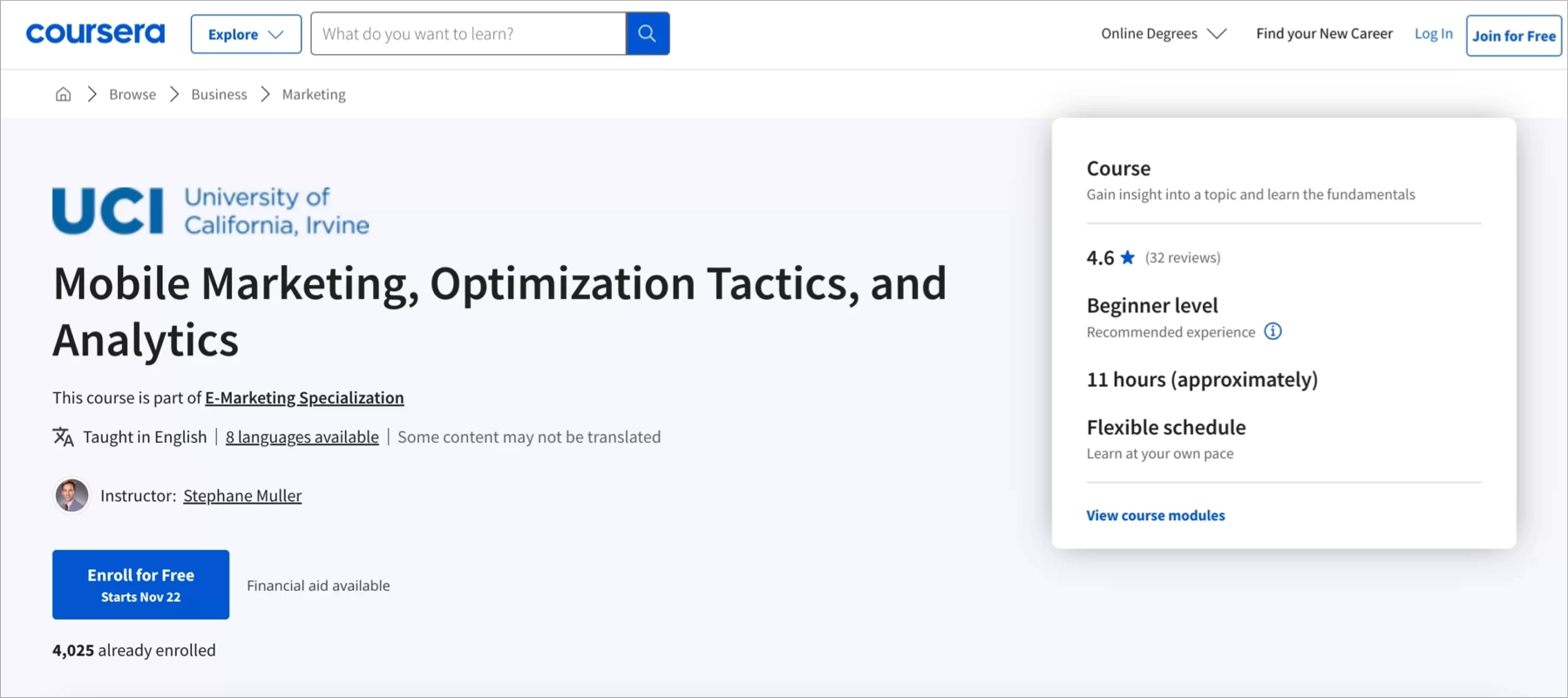This screenshot has width=1568, height=698.
Task: Click the blue rating star
Action: coord(1127,257)
